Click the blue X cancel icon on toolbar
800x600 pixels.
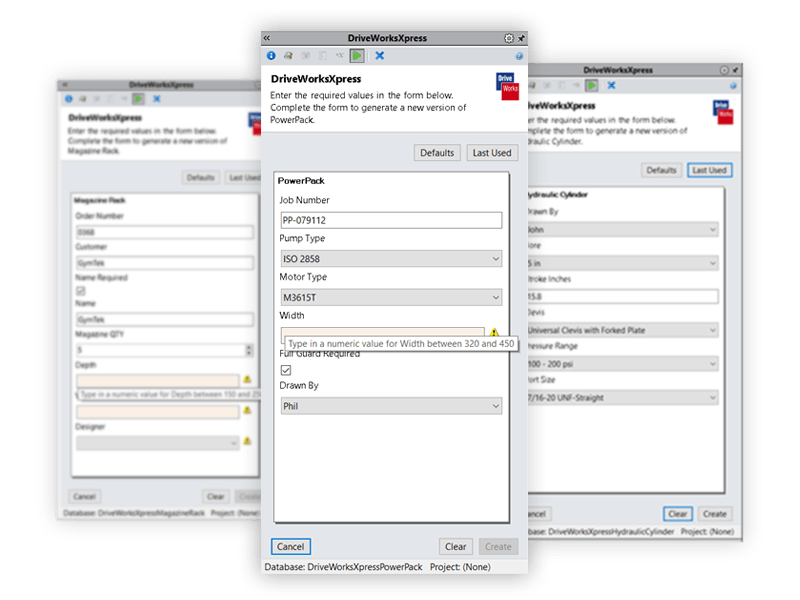click(378, 56)
